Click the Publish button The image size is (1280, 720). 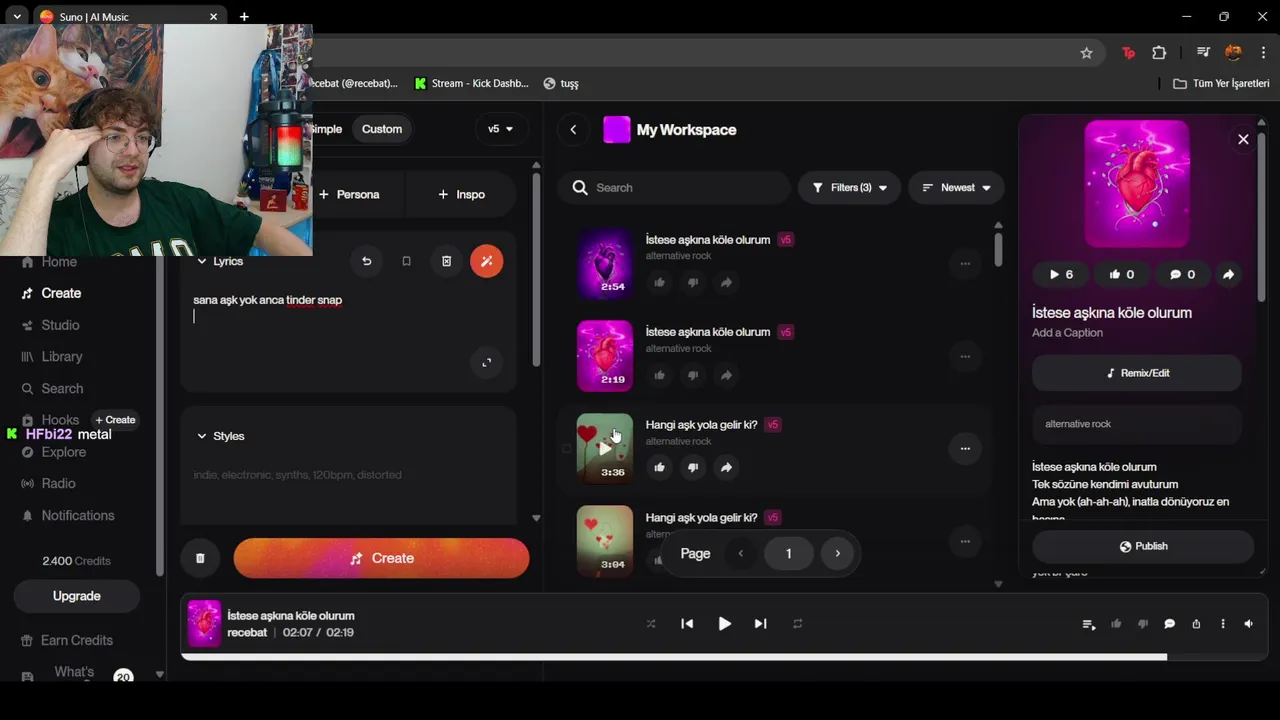[1143, 546]
